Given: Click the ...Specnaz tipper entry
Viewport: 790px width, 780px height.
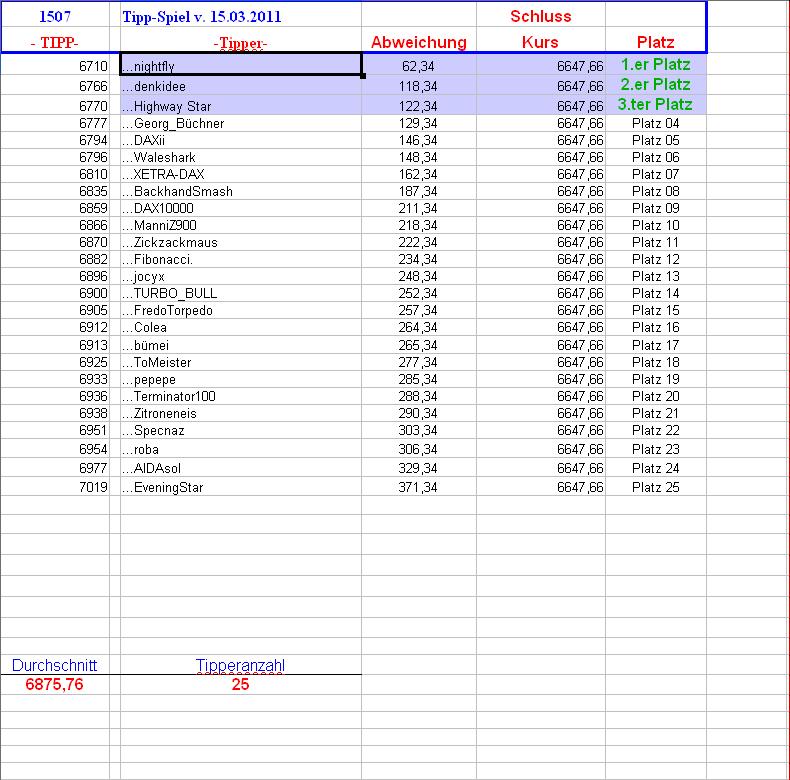Looking at the screenshot, I should [241, 431].
